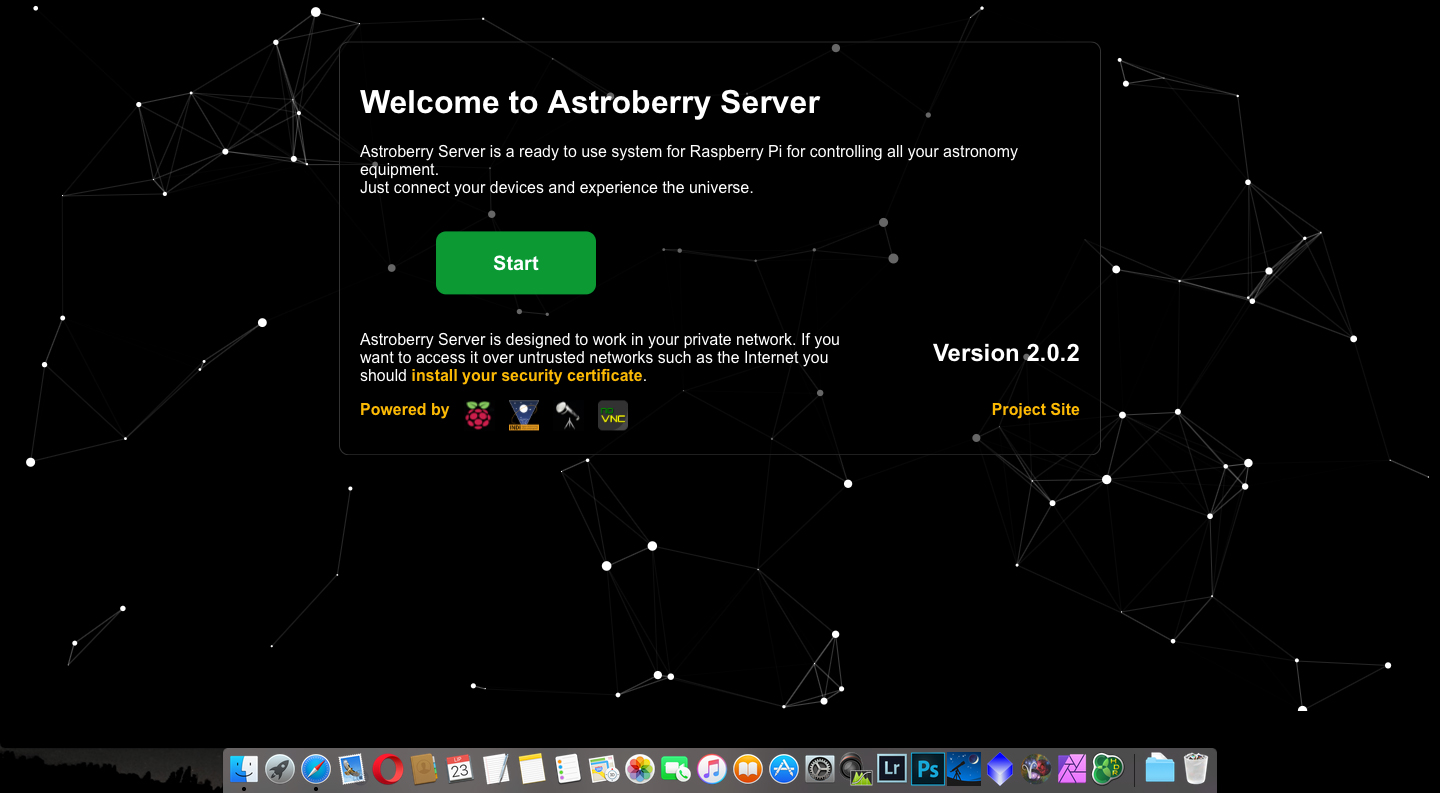Open the Trash in dock

(1196, 769)
